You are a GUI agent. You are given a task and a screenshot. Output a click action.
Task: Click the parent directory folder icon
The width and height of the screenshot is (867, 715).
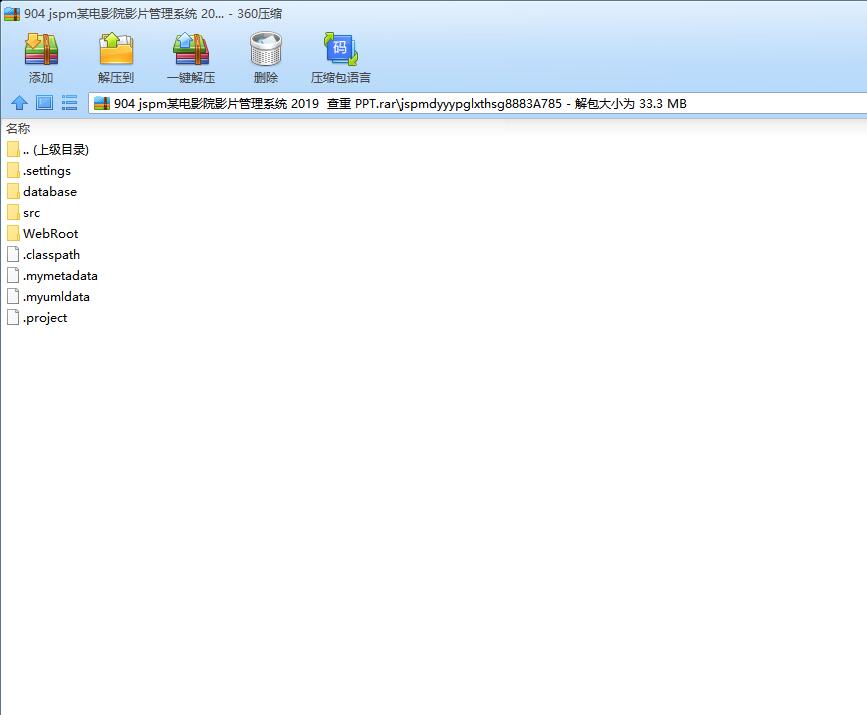pos(13,149)
